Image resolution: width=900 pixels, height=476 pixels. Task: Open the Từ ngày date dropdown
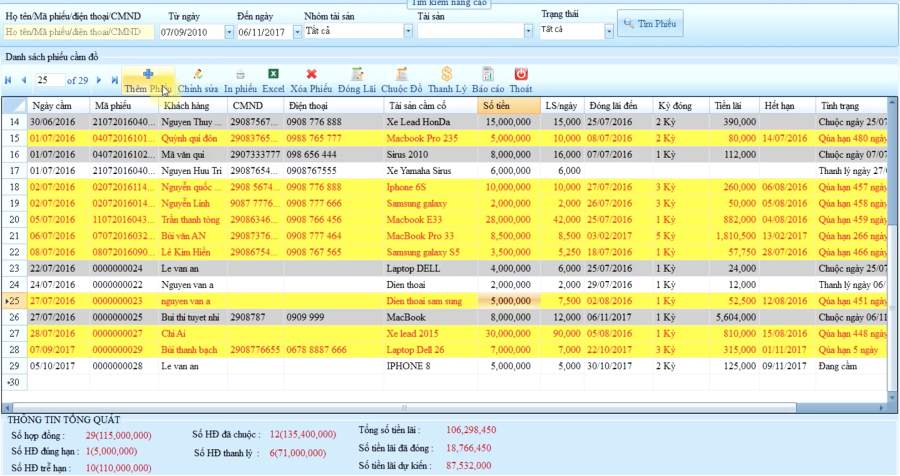[229, 32]
